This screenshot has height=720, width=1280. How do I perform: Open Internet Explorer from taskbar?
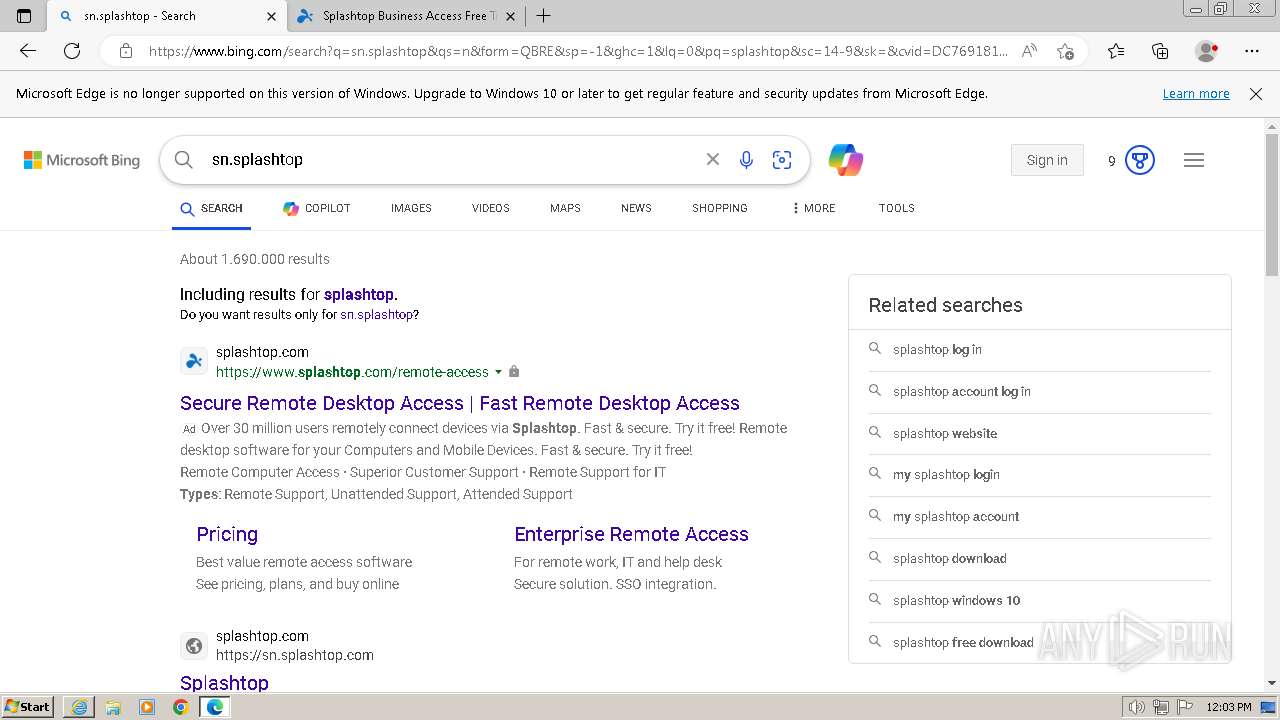click(79, 707)
